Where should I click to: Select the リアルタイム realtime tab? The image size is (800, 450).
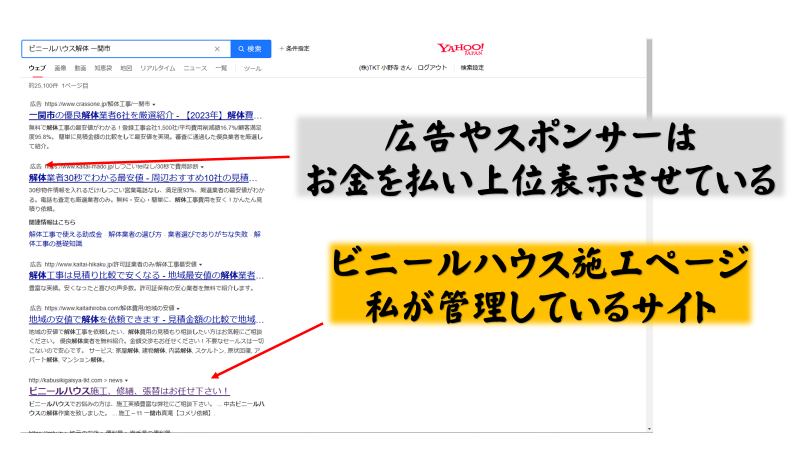coord(157,68)
